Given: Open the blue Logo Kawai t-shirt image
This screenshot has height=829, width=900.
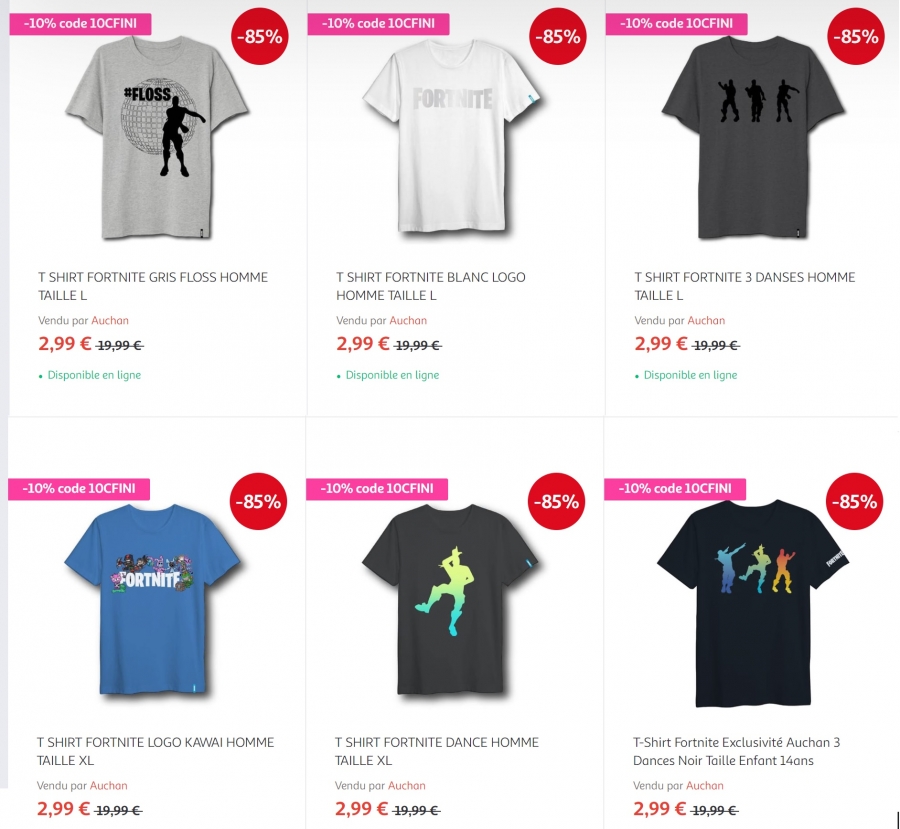Looking at the screenshot, I should (153, 600).
